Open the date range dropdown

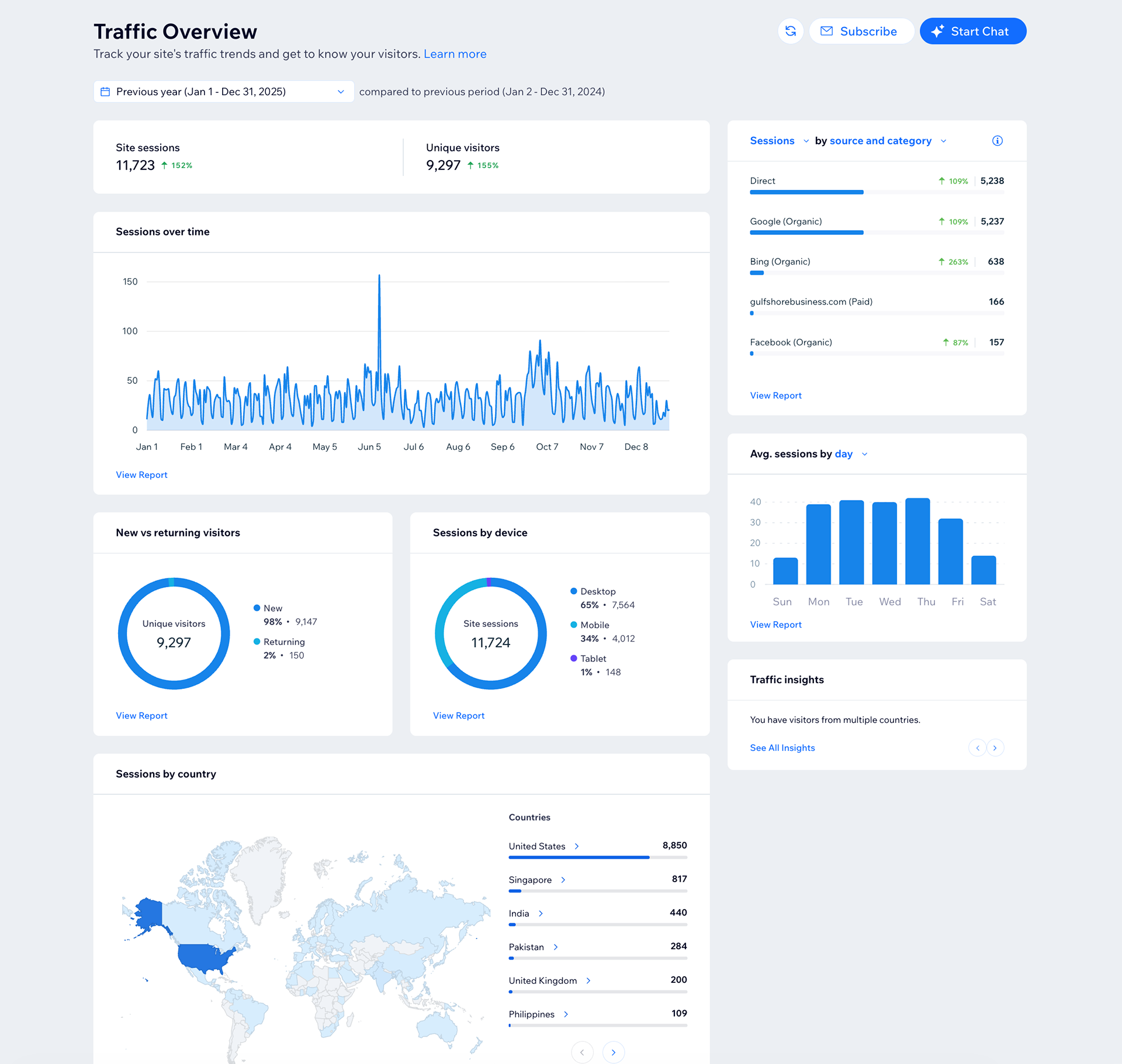click(x=223, y=92)
